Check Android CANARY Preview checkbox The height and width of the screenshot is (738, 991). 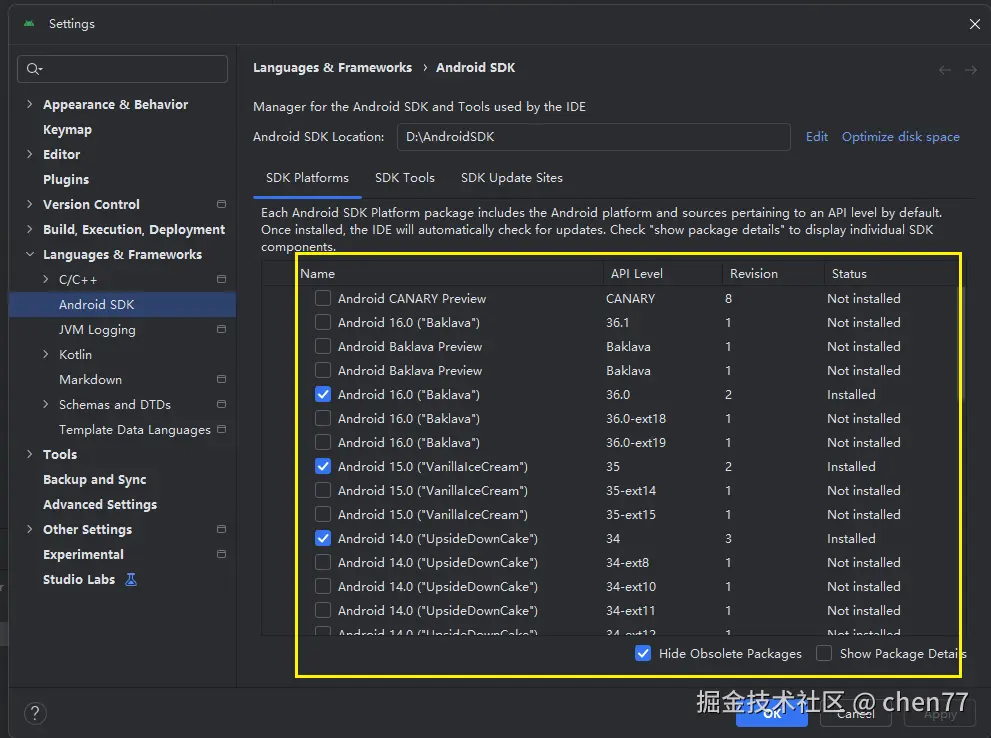point(323,298)
